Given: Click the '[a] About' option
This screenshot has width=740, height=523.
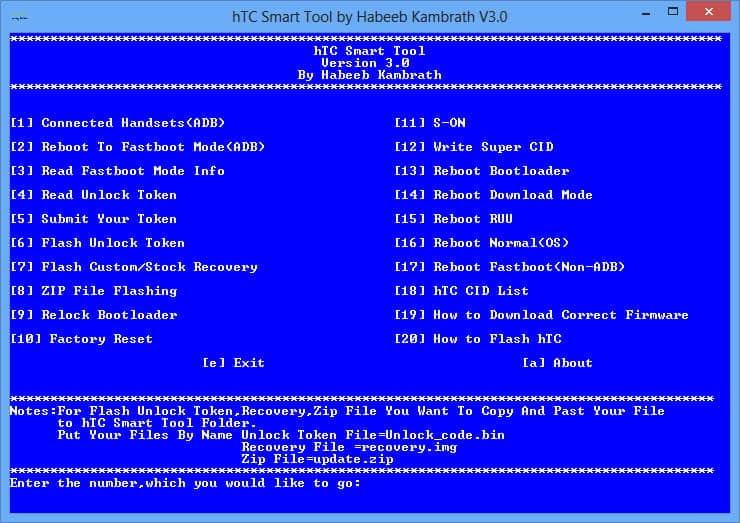Looking at the screenshot, I should [x=557, y=363].
